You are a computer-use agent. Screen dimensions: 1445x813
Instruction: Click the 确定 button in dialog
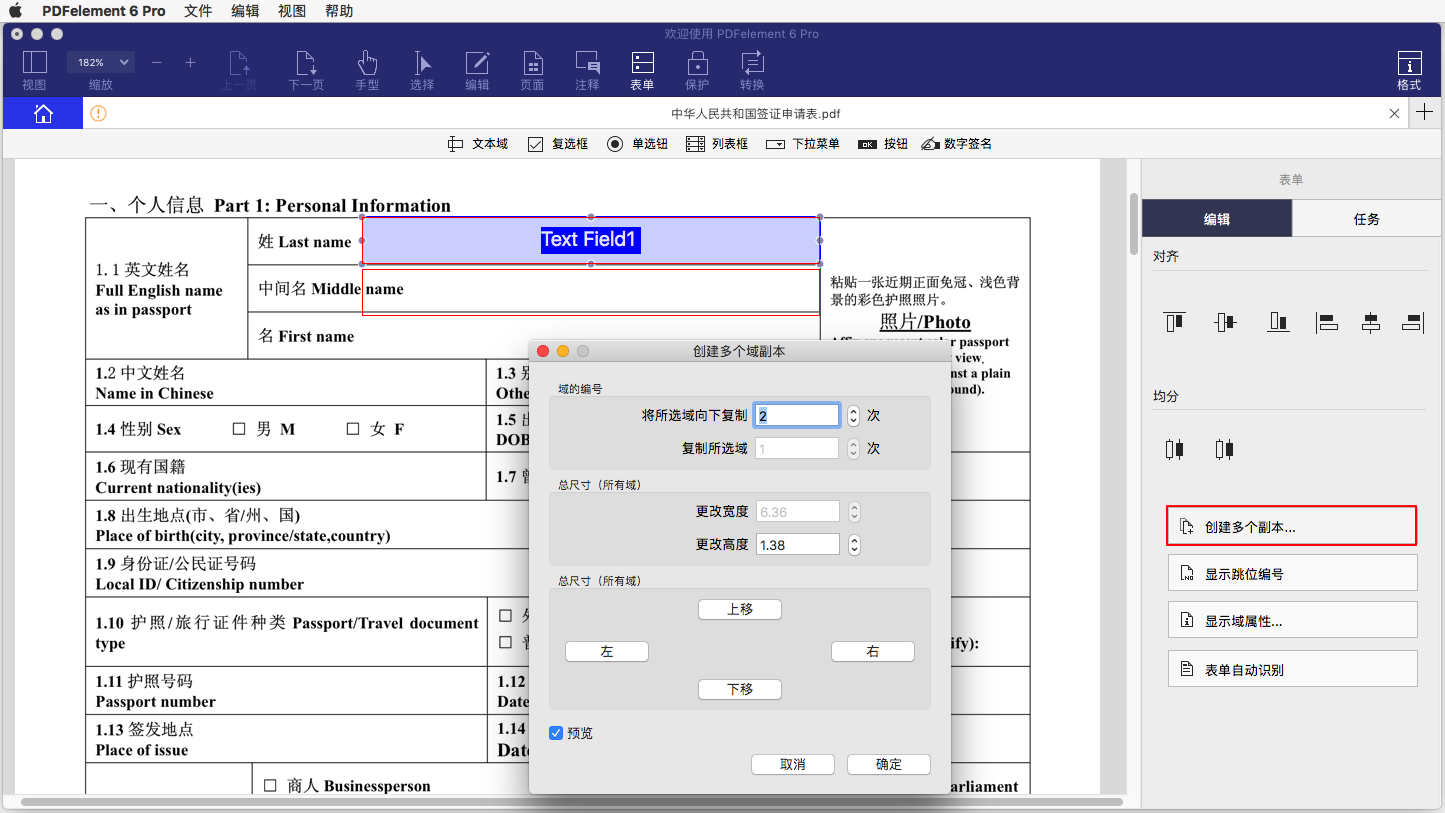pyautogui.click(x=888, y=764)
